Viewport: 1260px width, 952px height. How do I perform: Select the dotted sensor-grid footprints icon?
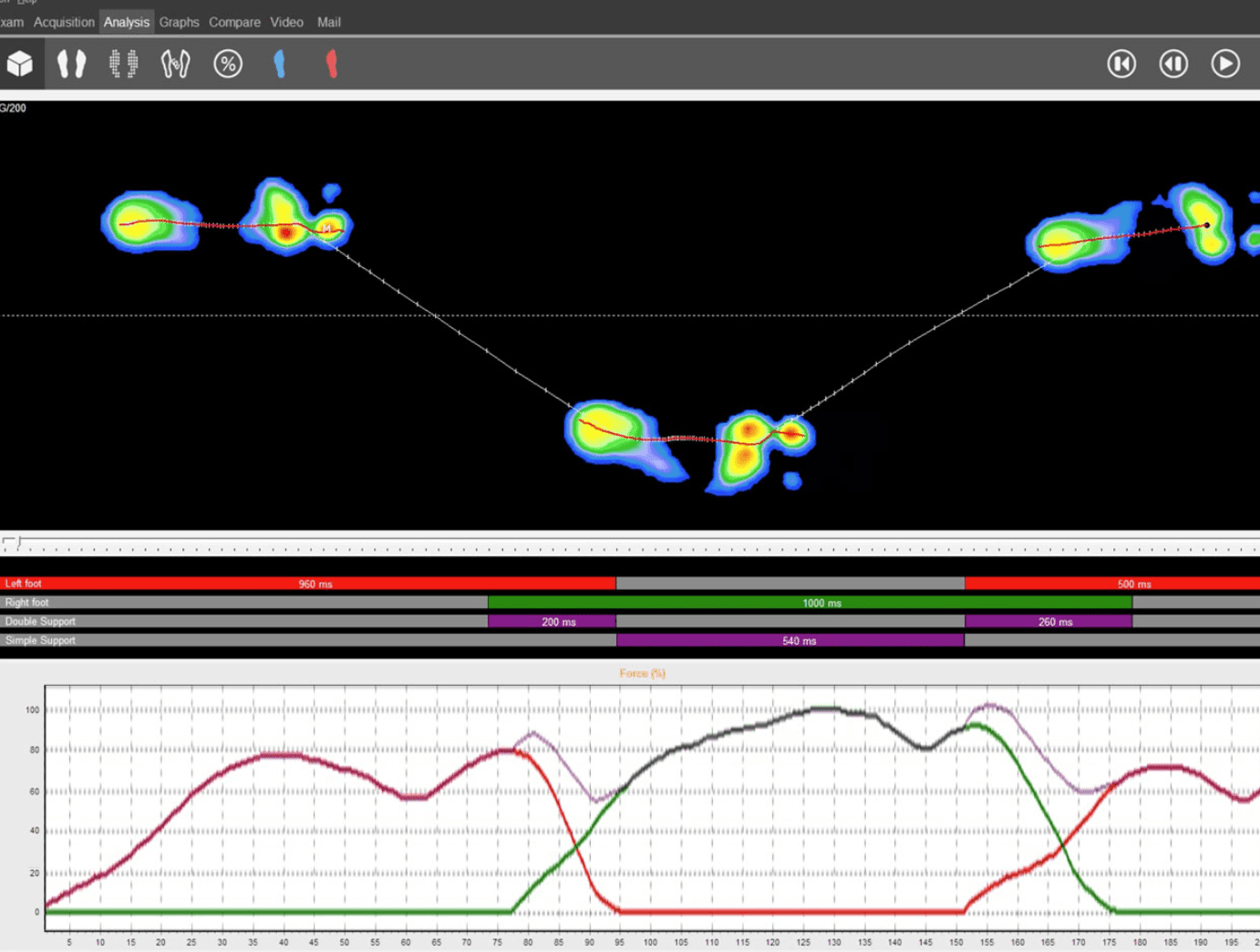coord(123,64)
